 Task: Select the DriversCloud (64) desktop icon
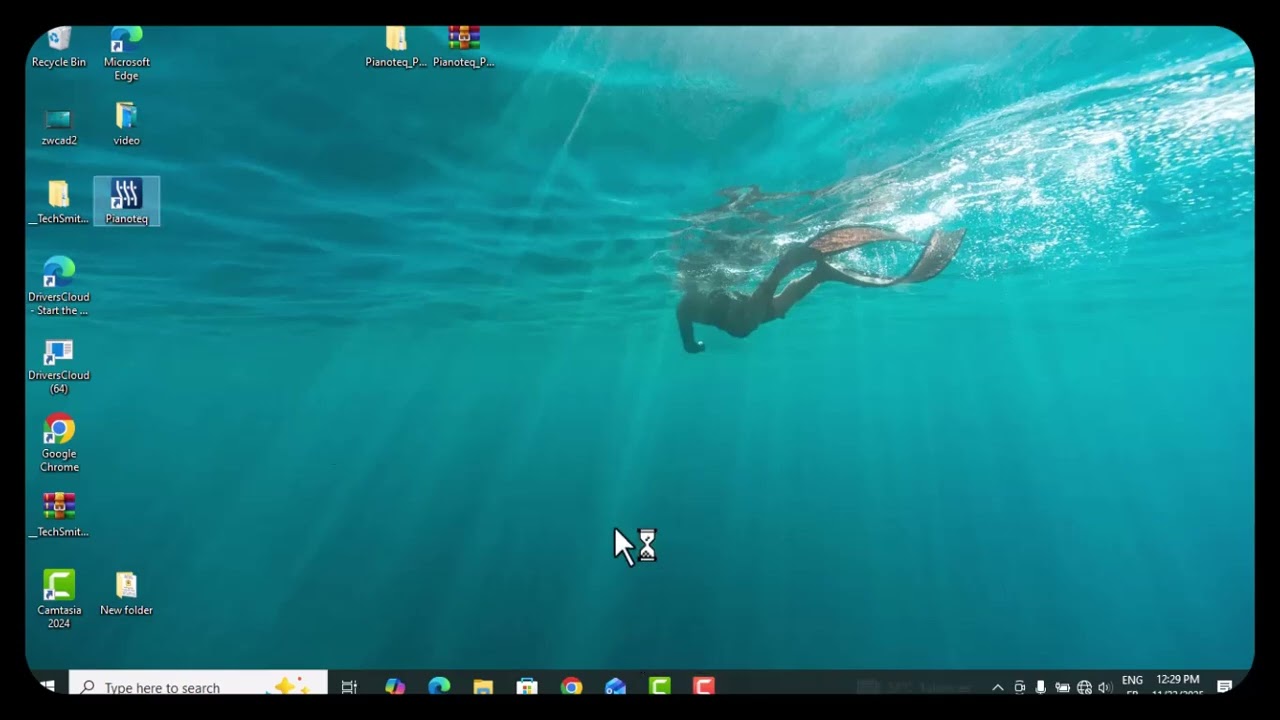click(x=59, y=366)
